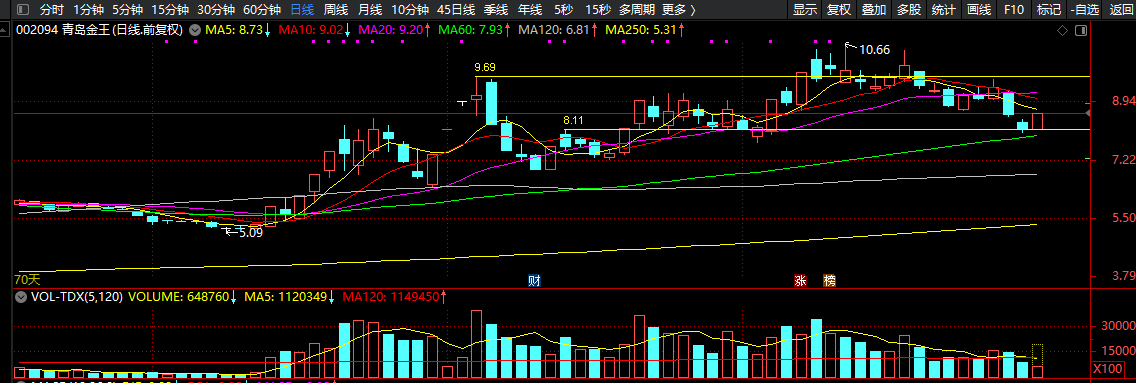The image size is (1136, 383).
Task: Click the 10.66 high price annotation
Action: [x=874, y=50]
